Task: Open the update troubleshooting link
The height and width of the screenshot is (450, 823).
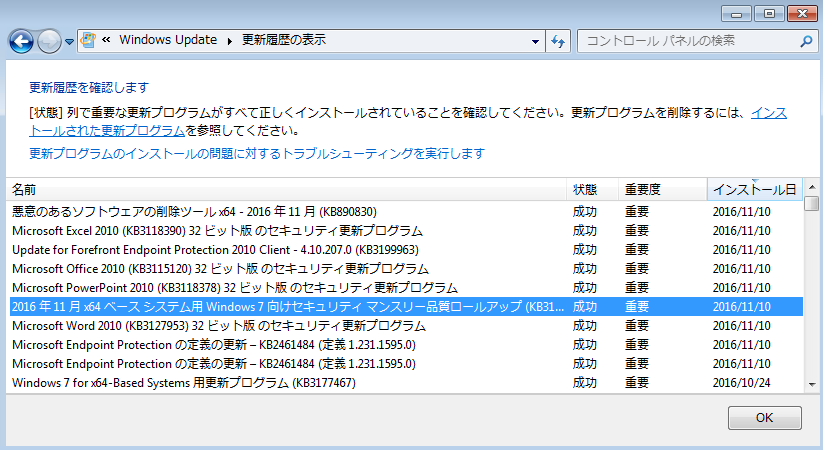Action: pos(257,153)
